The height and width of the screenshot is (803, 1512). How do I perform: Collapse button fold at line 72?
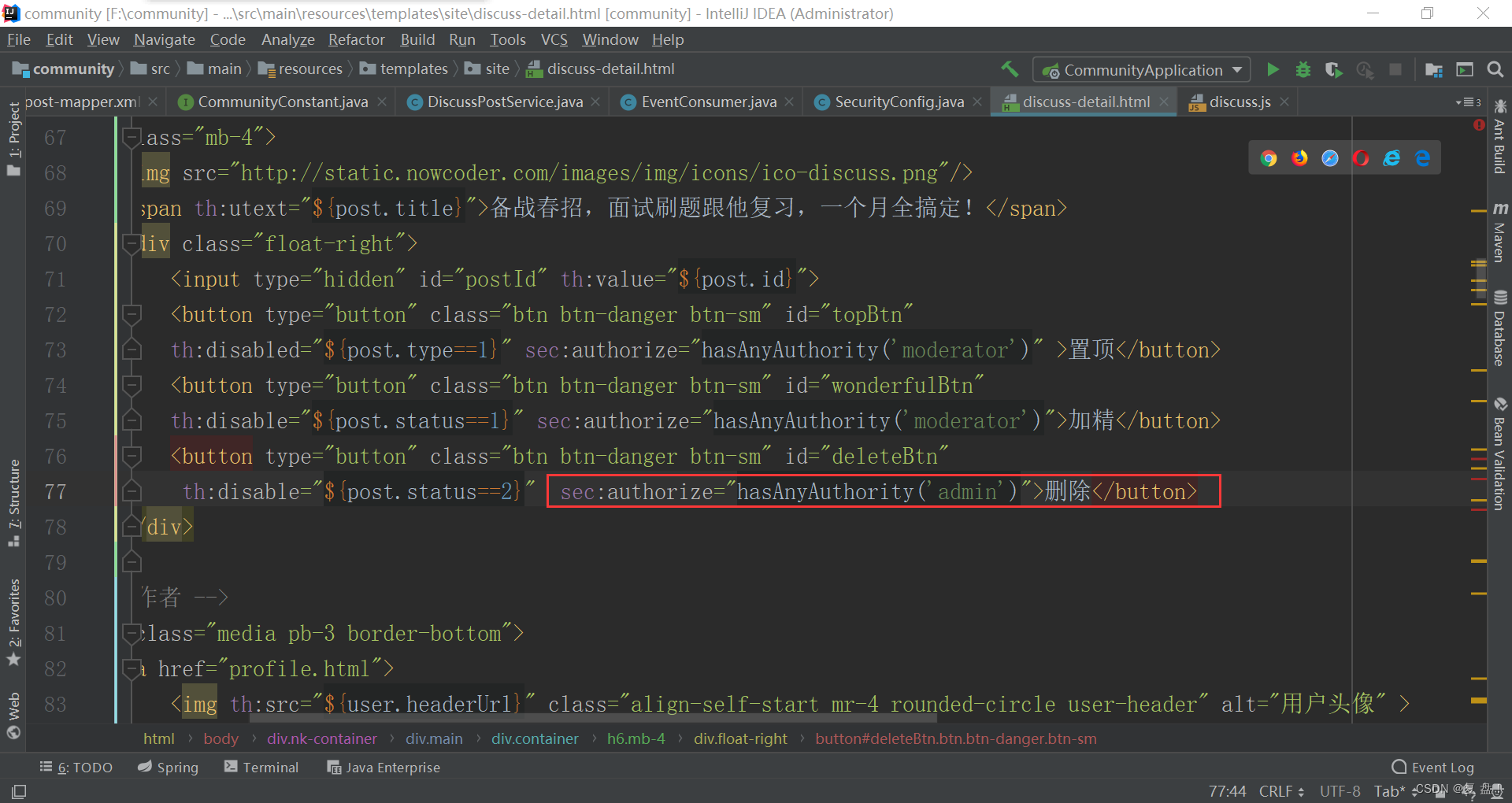click(132, 315)
